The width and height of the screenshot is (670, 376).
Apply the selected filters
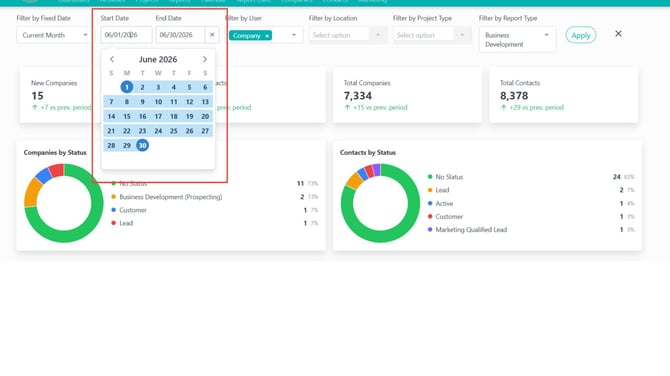point(581,35)
